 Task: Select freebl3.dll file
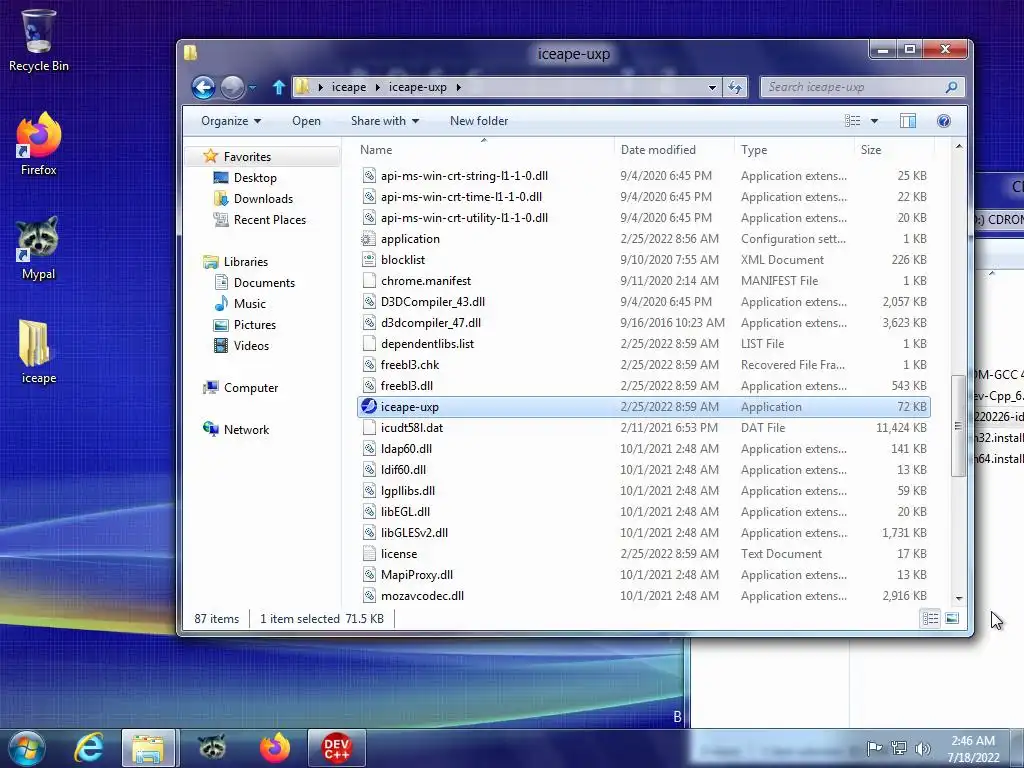(x=406, y=386)
